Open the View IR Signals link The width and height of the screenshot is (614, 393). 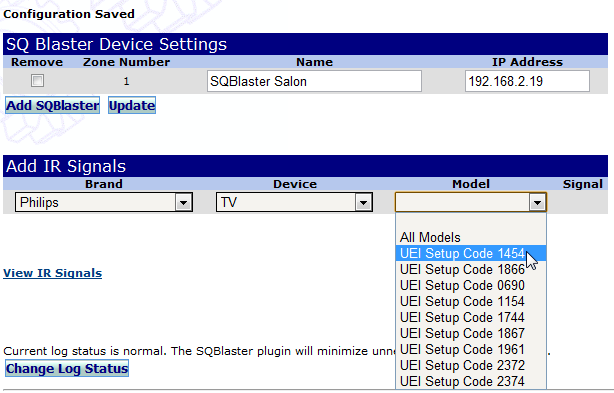[52, 273]
